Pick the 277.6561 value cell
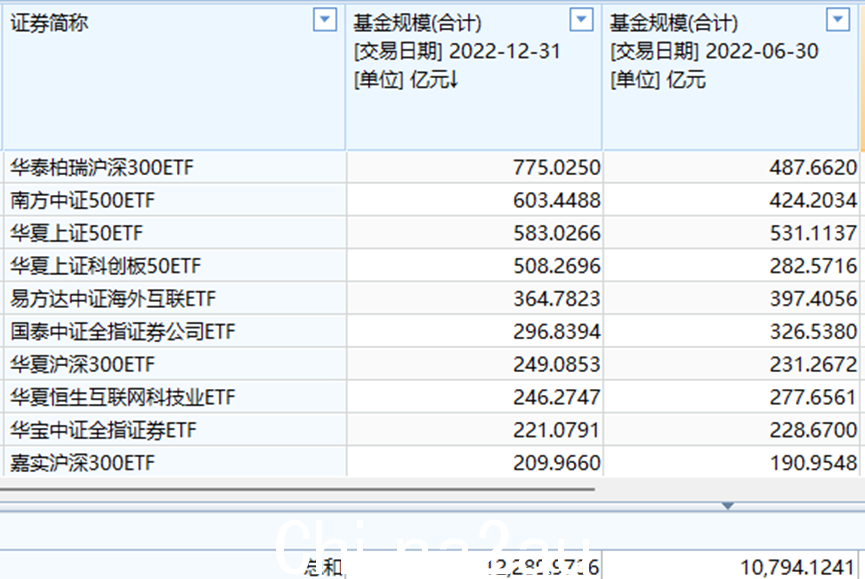The image size is (865, 579). 731,397
